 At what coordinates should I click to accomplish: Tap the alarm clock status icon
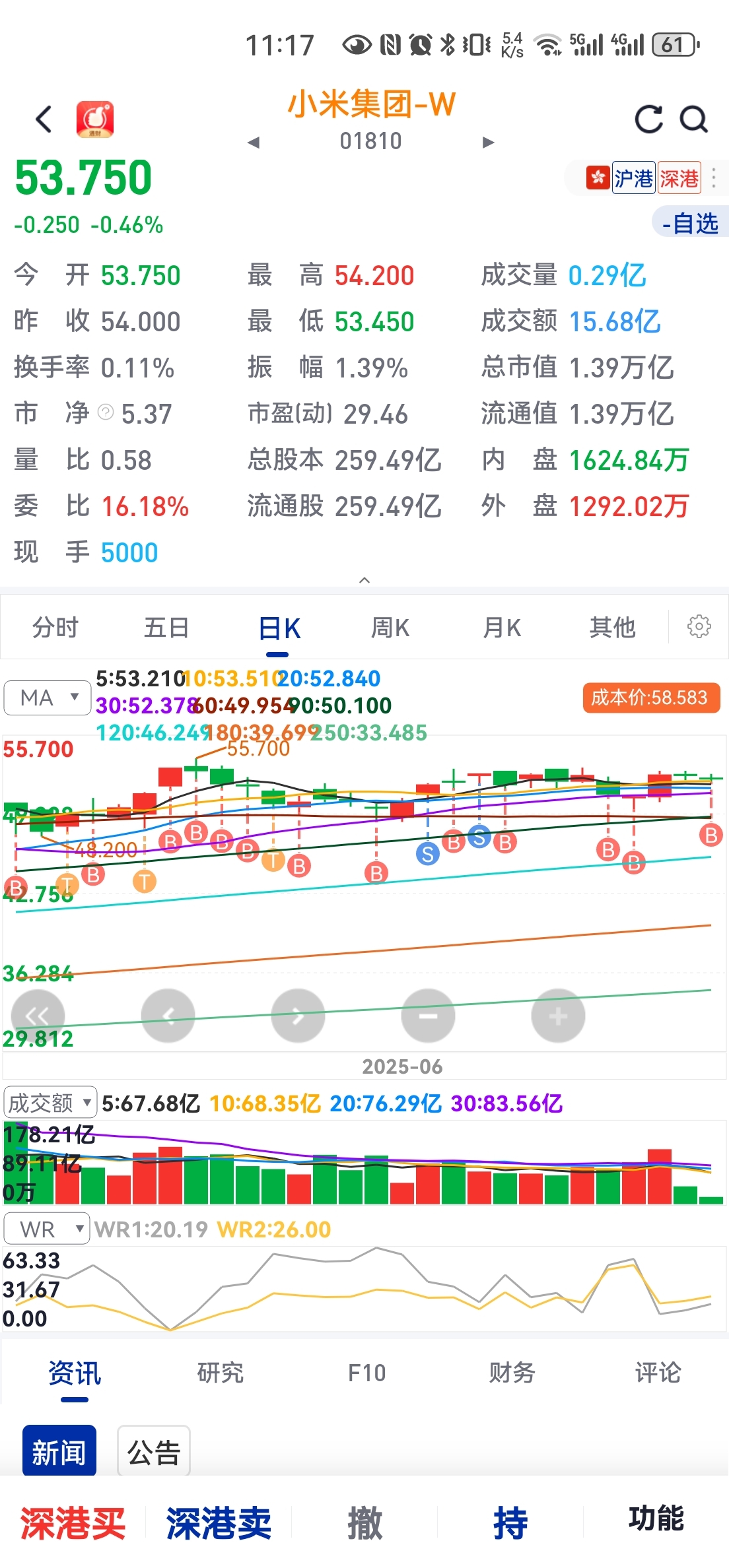(420, 45)
